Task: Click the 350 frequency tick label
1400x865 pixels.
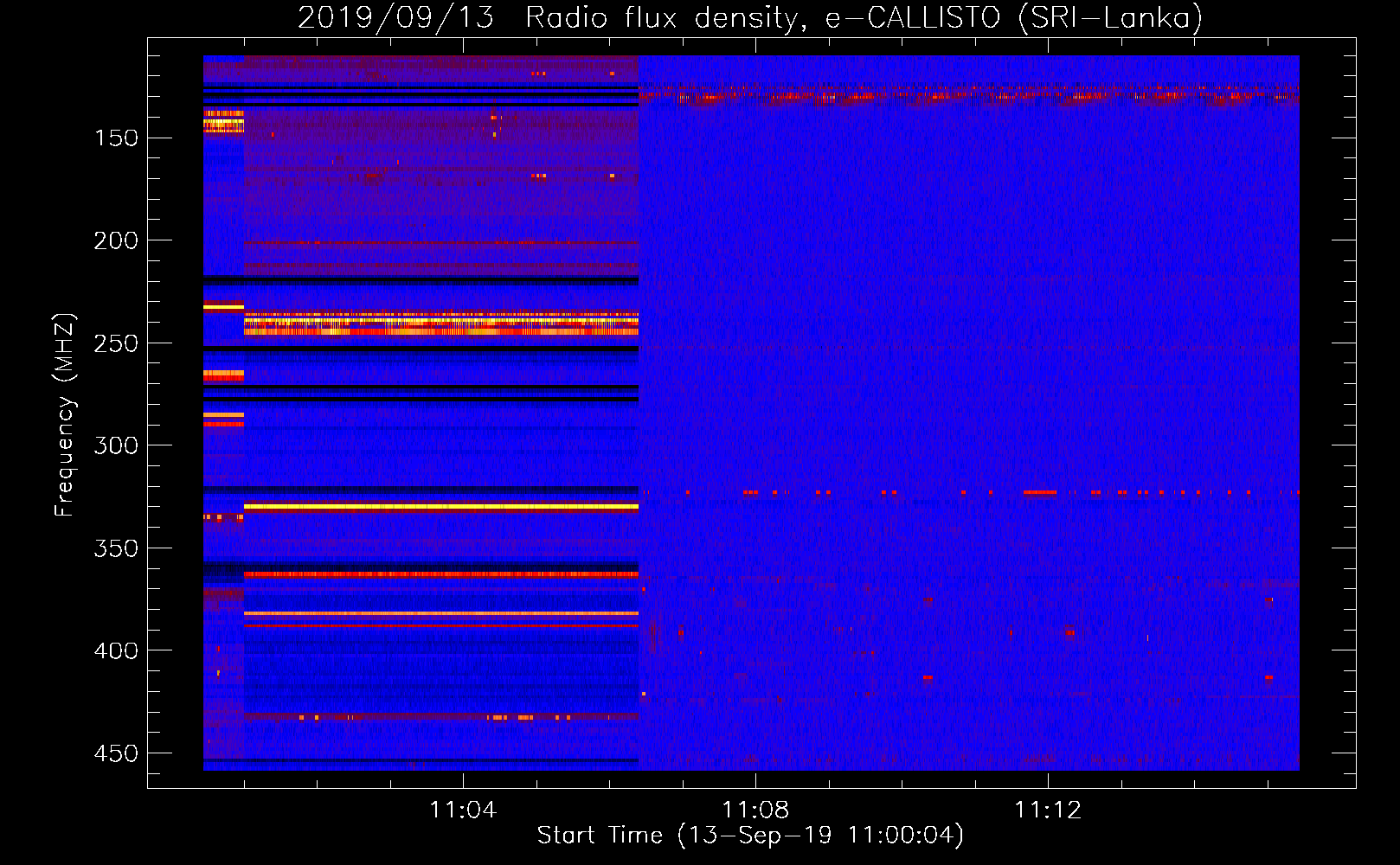Action: point(116,548)
